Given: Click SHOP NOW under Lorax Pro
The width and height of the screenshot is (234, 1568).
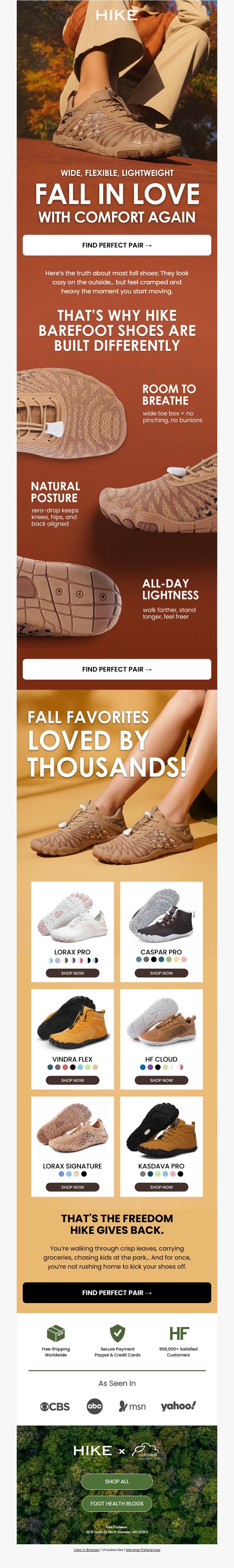Looking at the screenshot, I should pos(72,973).
